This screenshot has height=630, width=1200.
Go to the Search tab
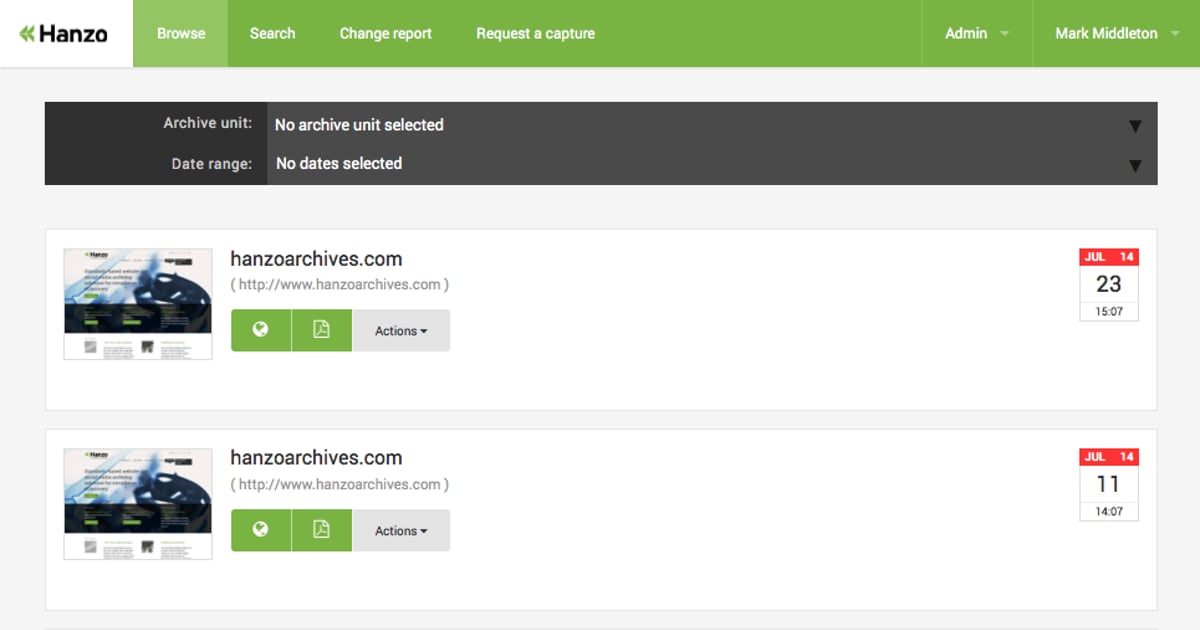272,34
